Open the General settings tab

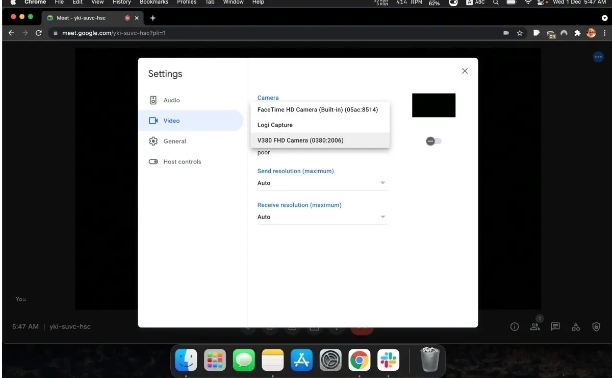[191, 141]
